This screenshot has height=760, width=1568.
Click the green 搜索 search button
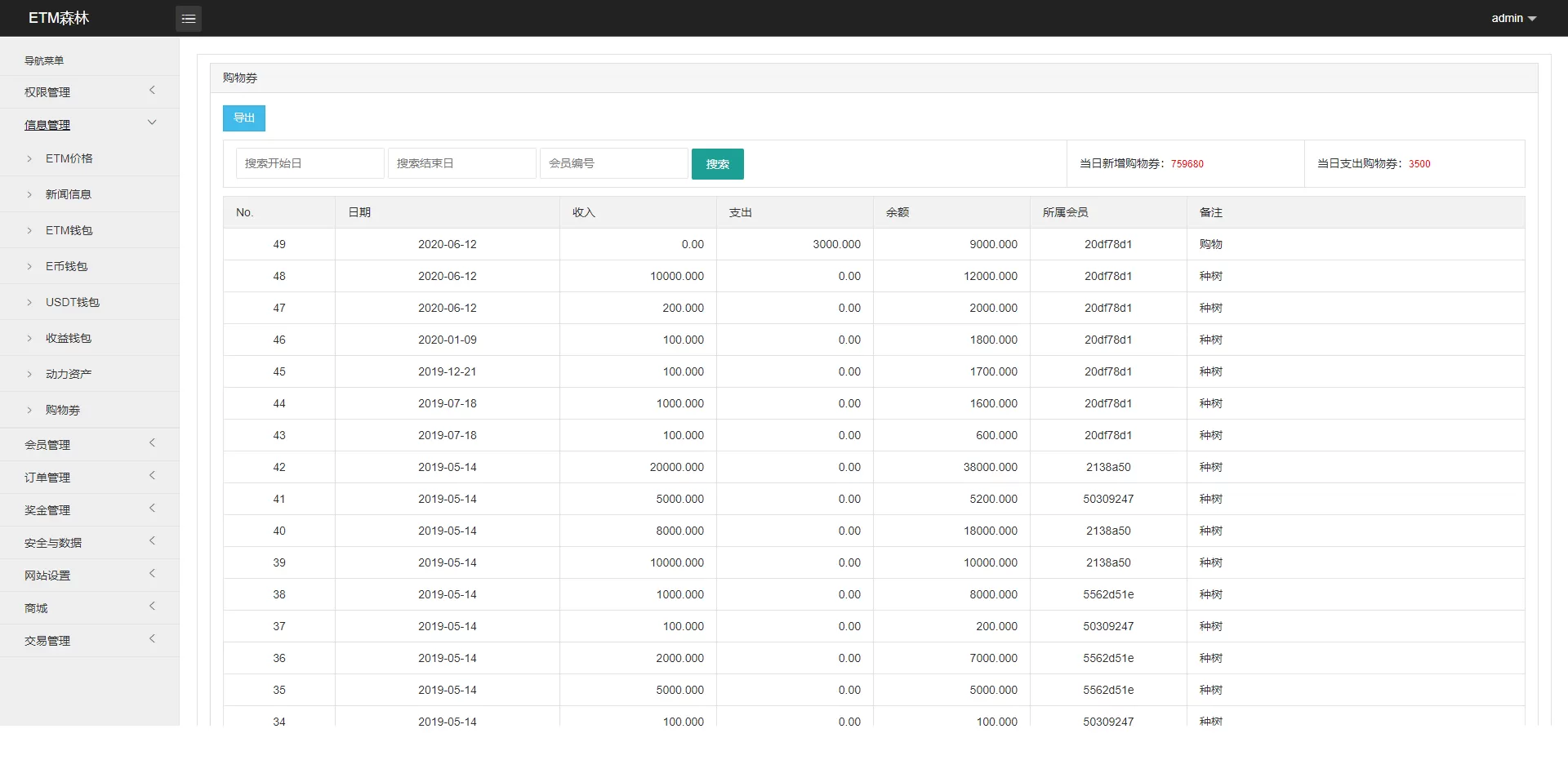pos(717,164)
